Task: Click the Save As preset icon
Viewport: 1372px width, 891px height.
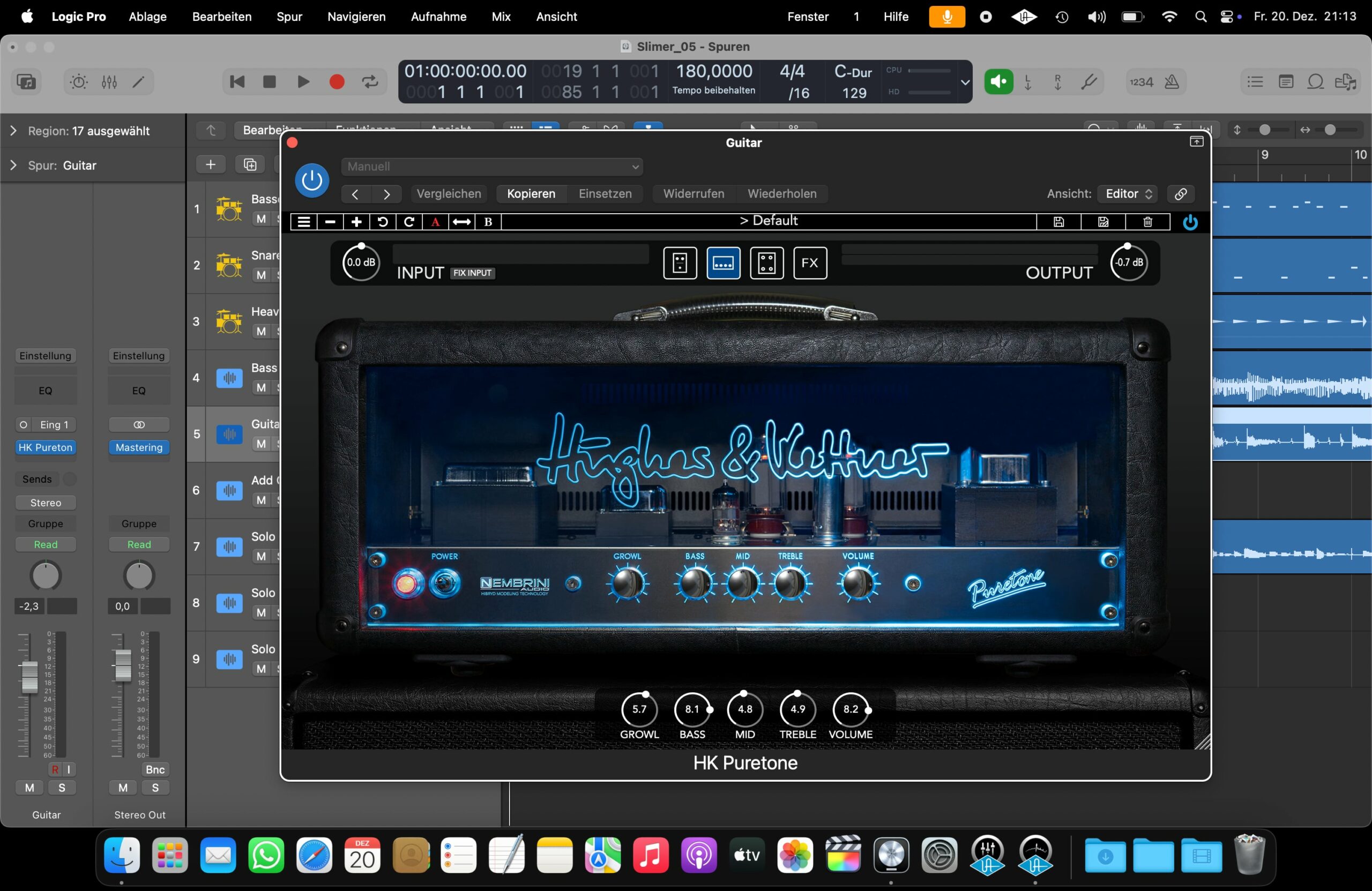Action: 1103,222
